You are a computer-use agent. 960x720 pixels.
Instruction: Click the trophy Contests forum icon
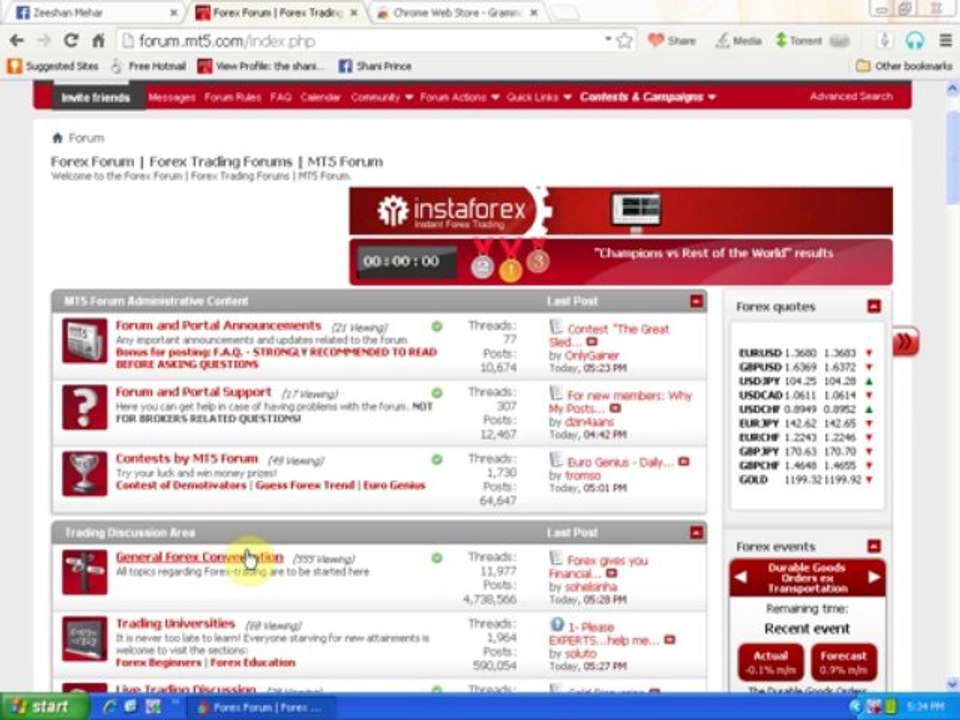[x=84, y=474]
